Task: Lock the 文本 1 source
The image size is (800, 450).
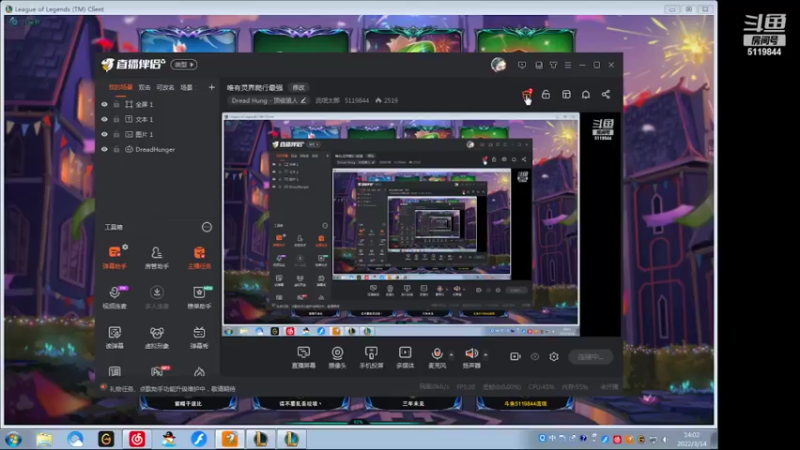Action: [116, 119]
